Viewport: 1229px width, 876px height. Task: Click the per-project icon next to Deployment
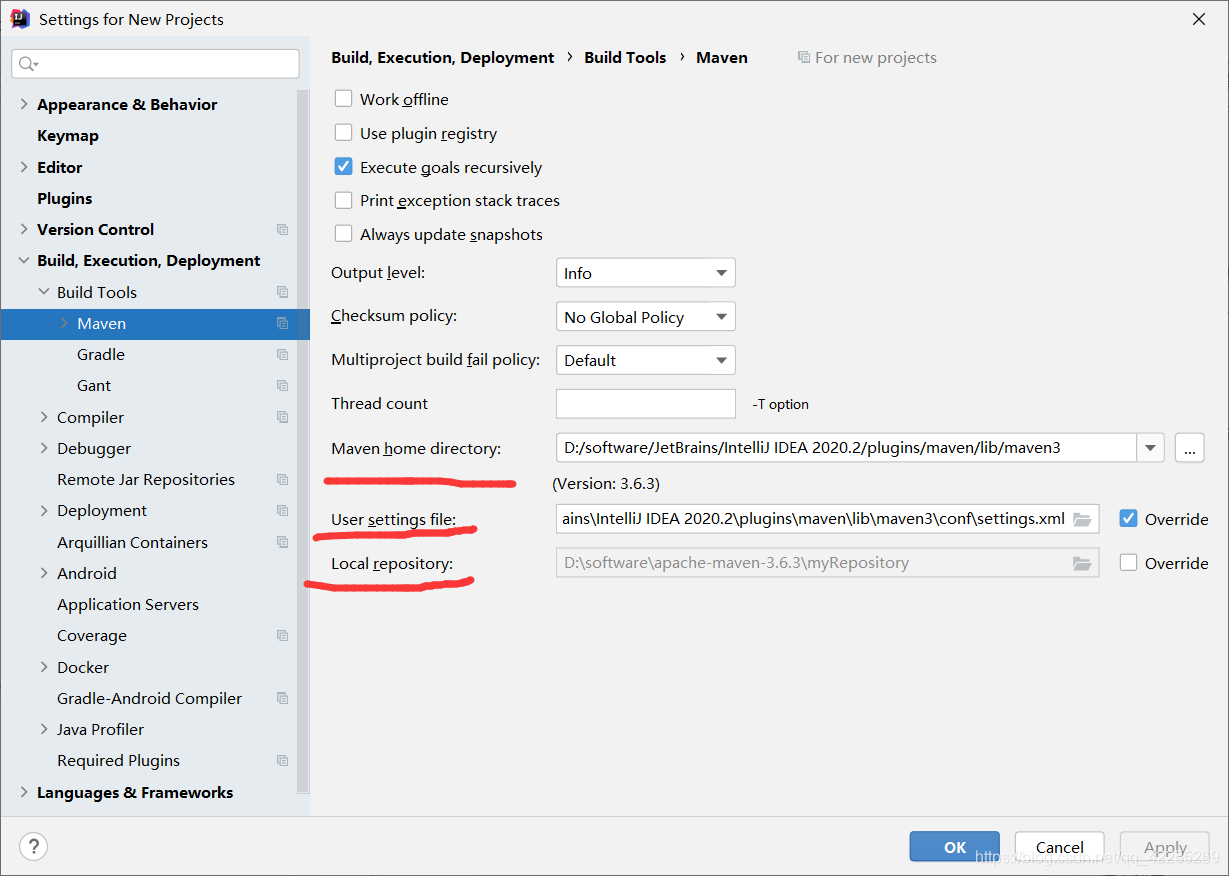coord(282,511)
